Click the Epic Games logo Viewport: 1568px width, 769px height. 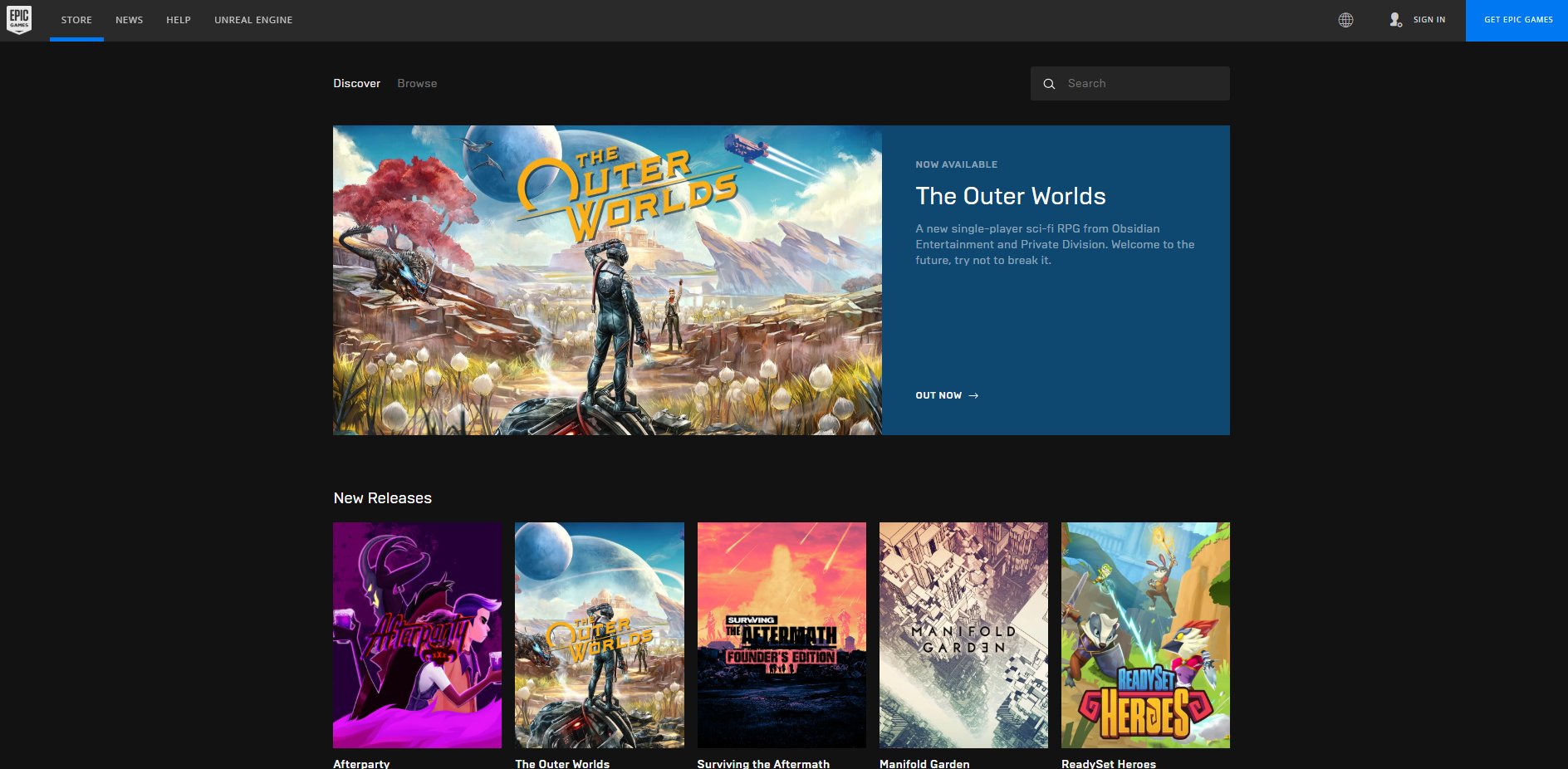point(19,20)
